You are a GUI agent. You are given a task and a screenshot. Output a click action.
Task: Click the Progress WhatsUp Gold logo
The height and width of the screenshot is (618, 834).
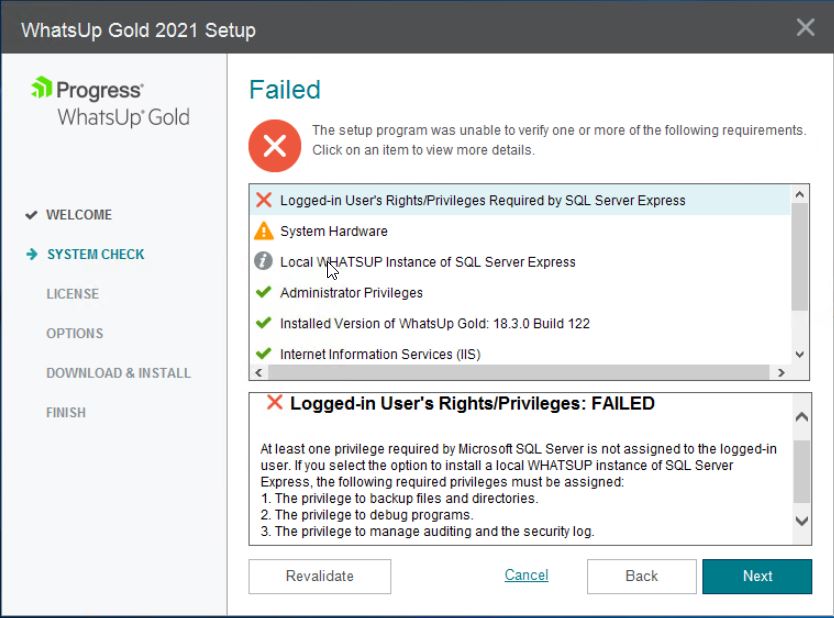click(x=111, y=102)
